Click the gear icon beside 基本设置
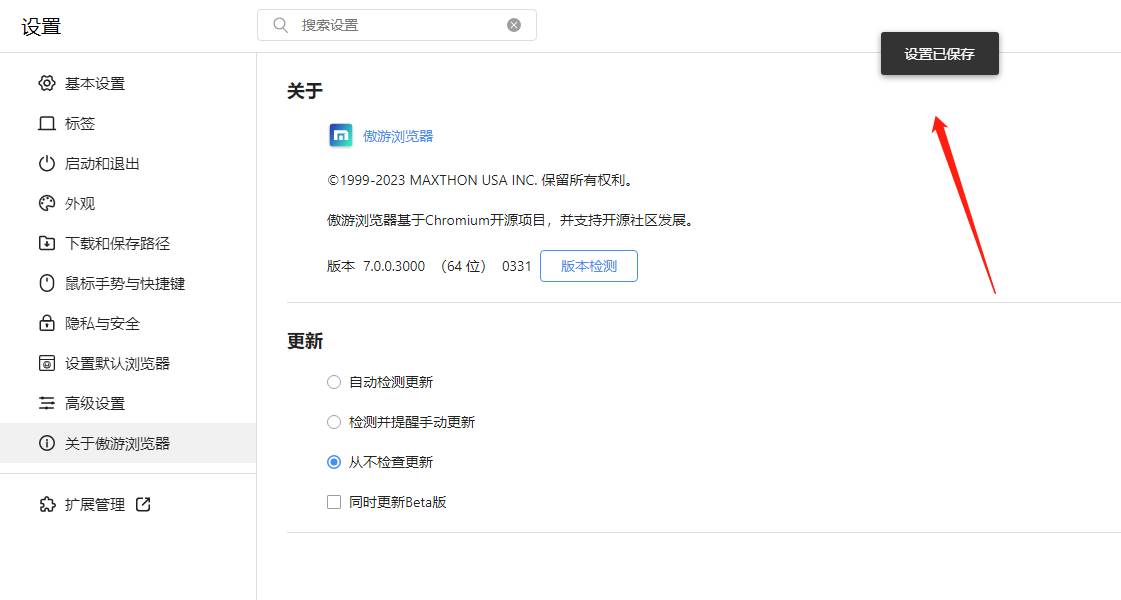Image resolution: width=1121 pixels, height=600 pixels. pyautogui.click(x=46, y=83)
